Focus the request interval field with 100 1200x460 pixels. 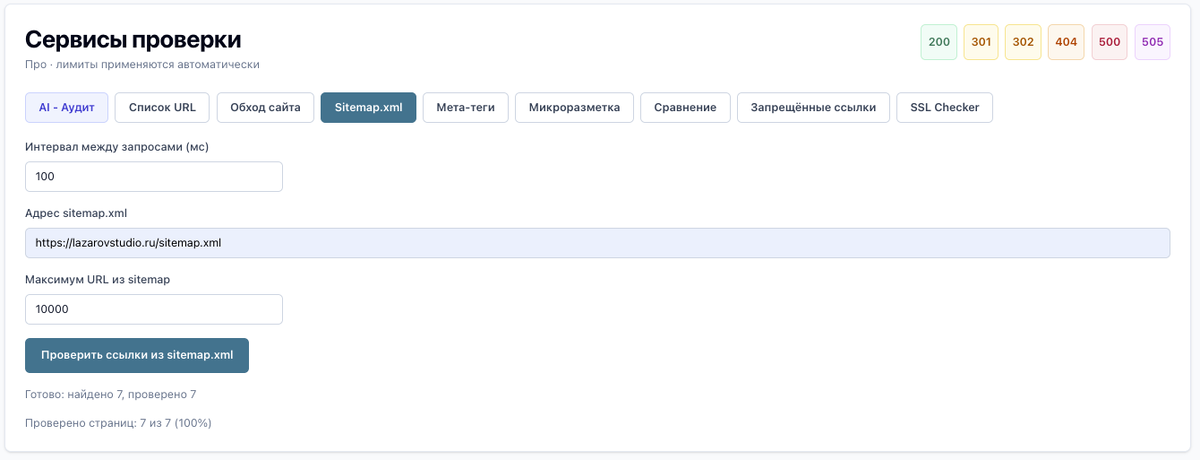tap(154, 176)
